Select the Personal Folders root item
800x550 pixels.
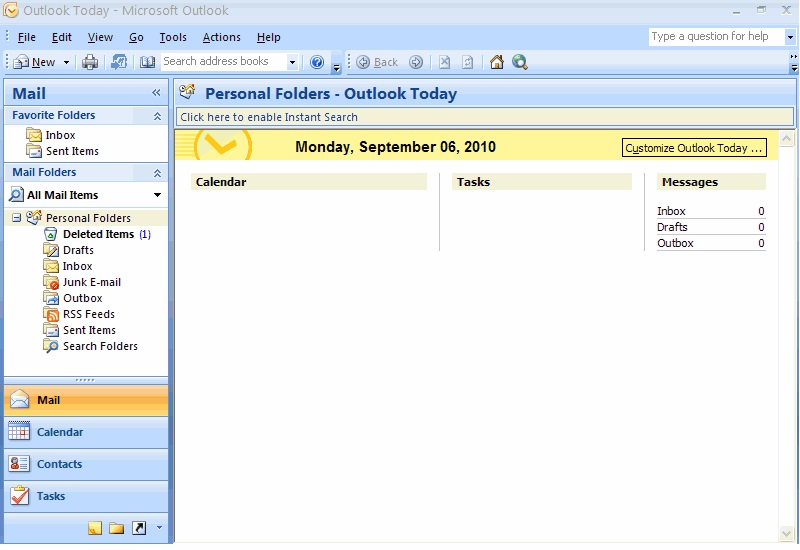[79, 218]
